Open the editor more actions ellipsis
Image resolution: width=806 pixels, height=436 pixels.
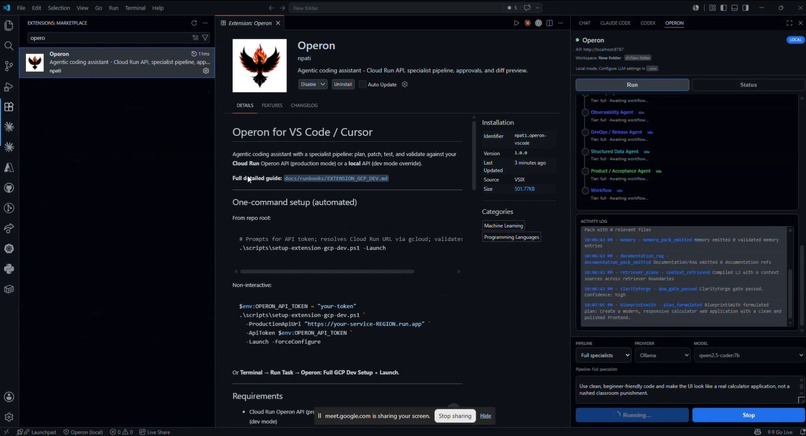pos(560,23)
